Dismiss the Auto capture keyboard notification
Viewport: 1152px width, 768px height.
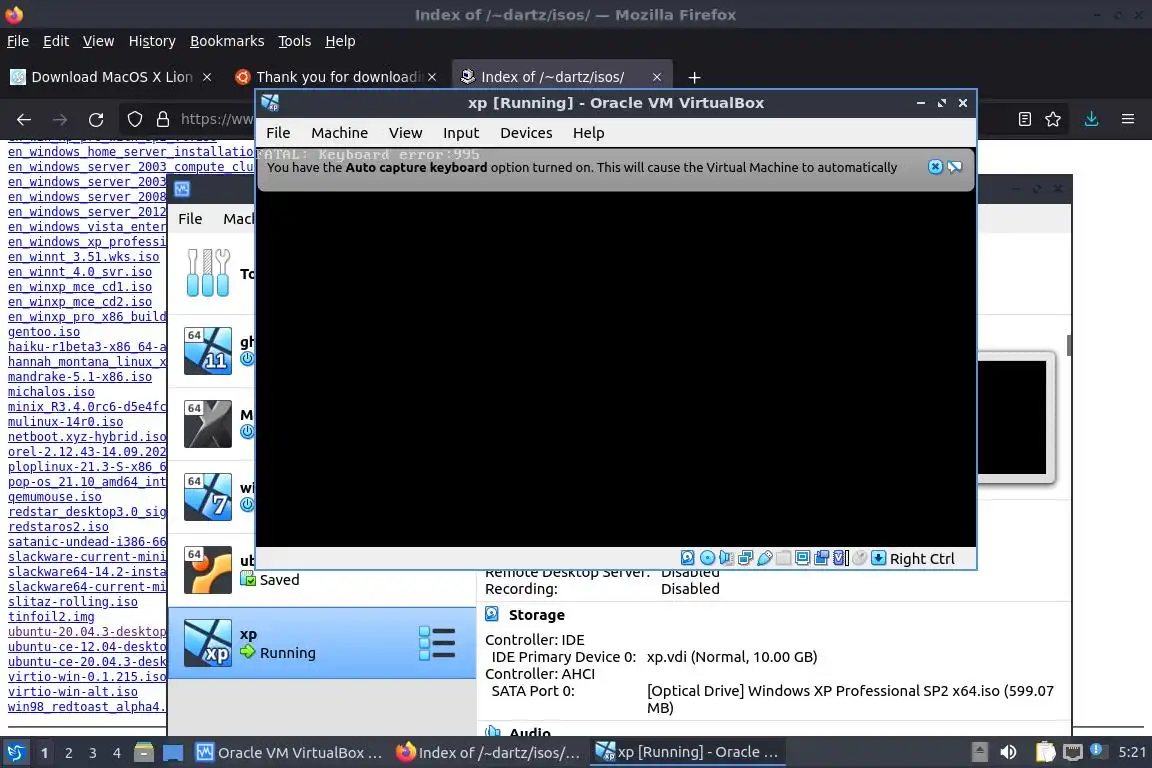click(935, 167)
